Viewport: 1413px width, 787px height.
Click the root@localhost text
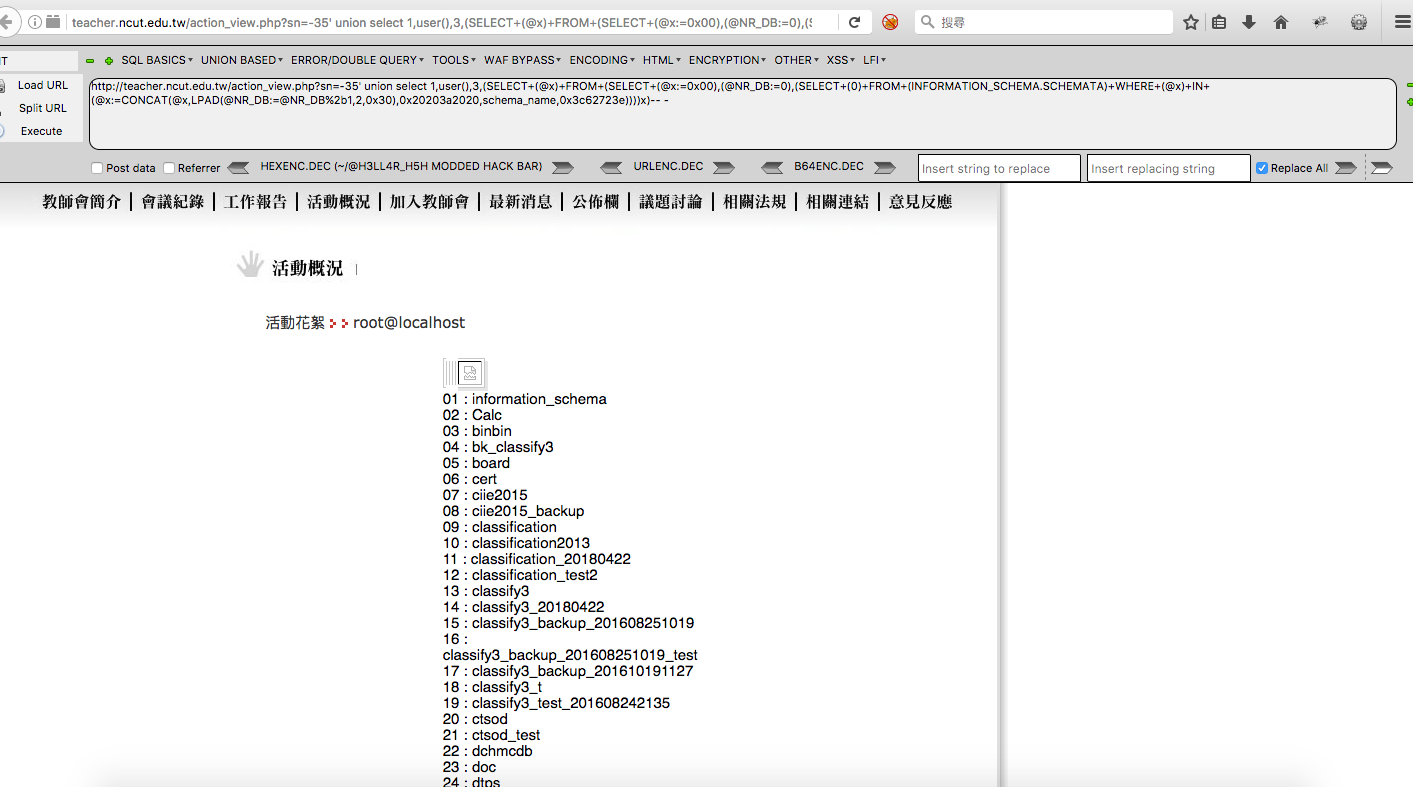(409, 322)
